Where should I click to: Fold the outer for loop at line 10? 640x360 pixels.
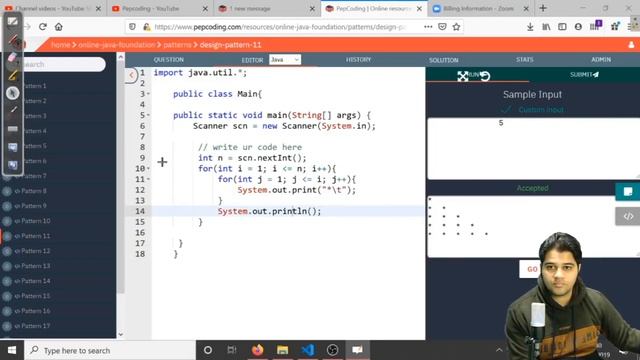click(149, 169)
